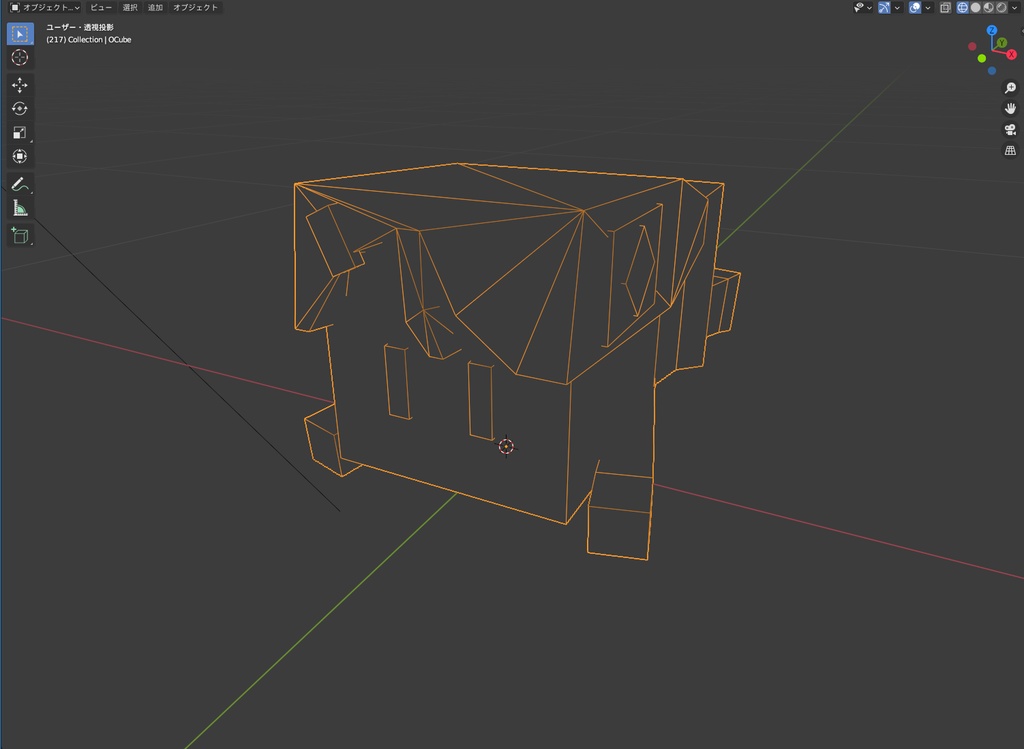Image resolution: width=1024 pixels, height=749 pixels.
Task: Click the 'ユーザー・透視投影' viewport label
Action: click(80, 27)
